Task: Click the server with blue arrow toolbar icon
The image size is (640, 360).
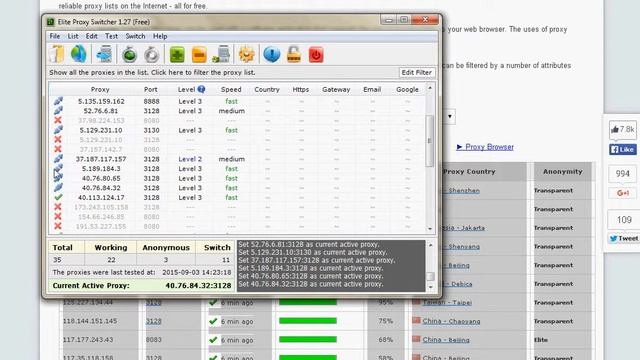Action: tap(104, 54)
